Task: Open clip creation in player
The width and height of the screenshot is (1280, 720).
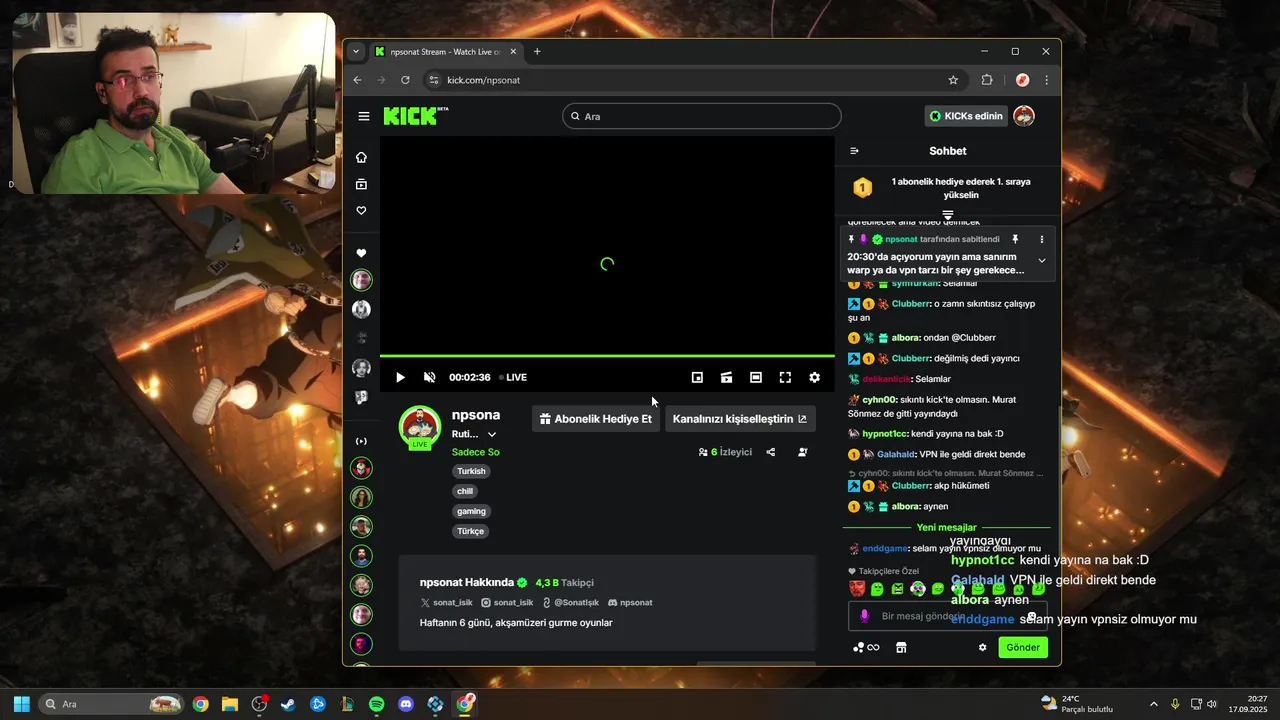Action: (x=726, y=377)
